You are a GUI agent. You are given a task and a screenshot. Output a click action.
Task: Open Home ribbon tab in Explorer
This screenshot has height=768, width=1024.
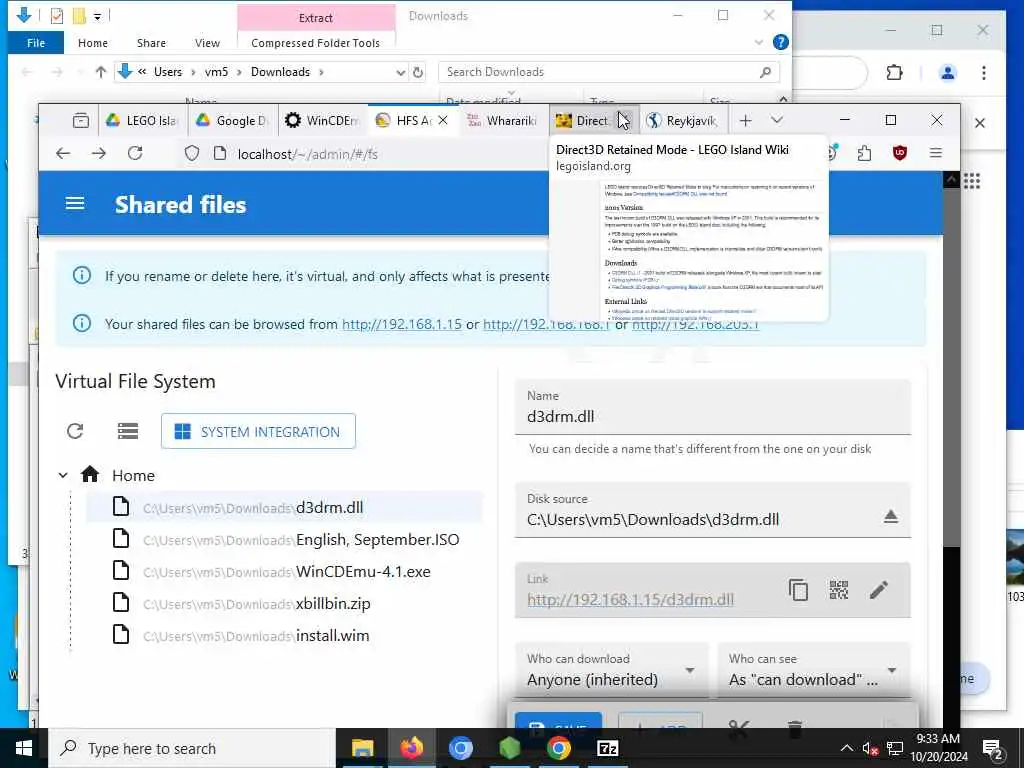pyautogui.click(x=93, y=43)
